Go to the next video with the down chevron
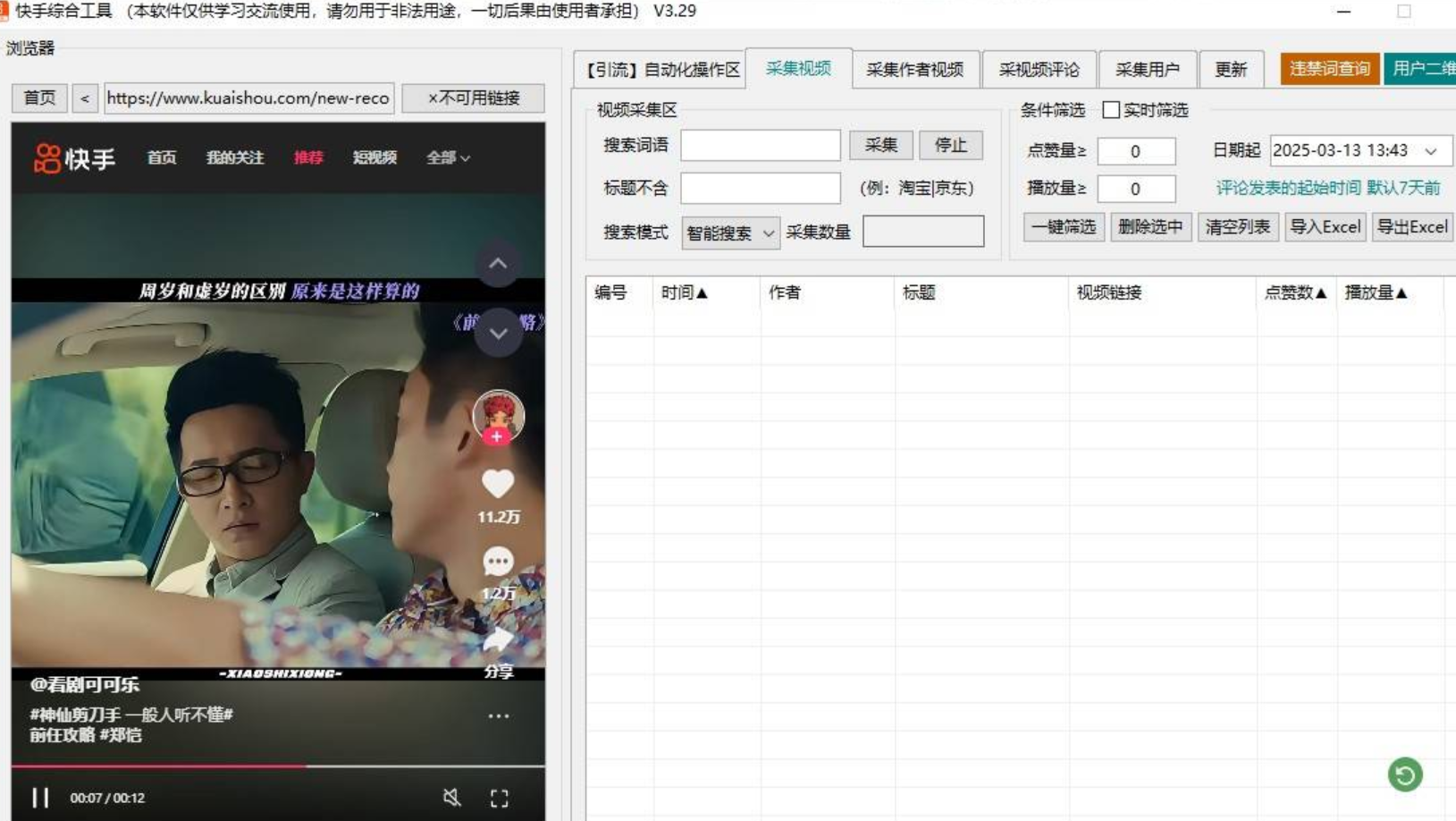Screen dimensions: 1456x821 498,333
